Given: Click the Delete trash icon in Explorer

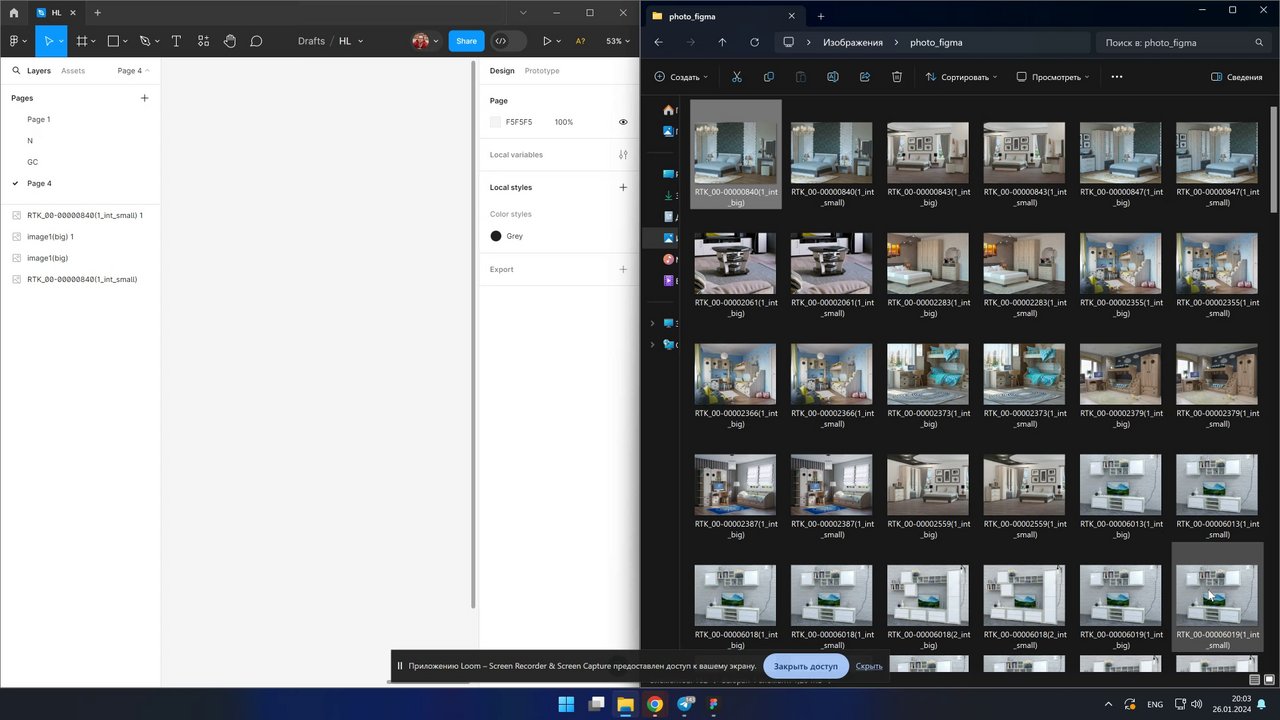Looking at the screenshot, I should tap(897, 77).
